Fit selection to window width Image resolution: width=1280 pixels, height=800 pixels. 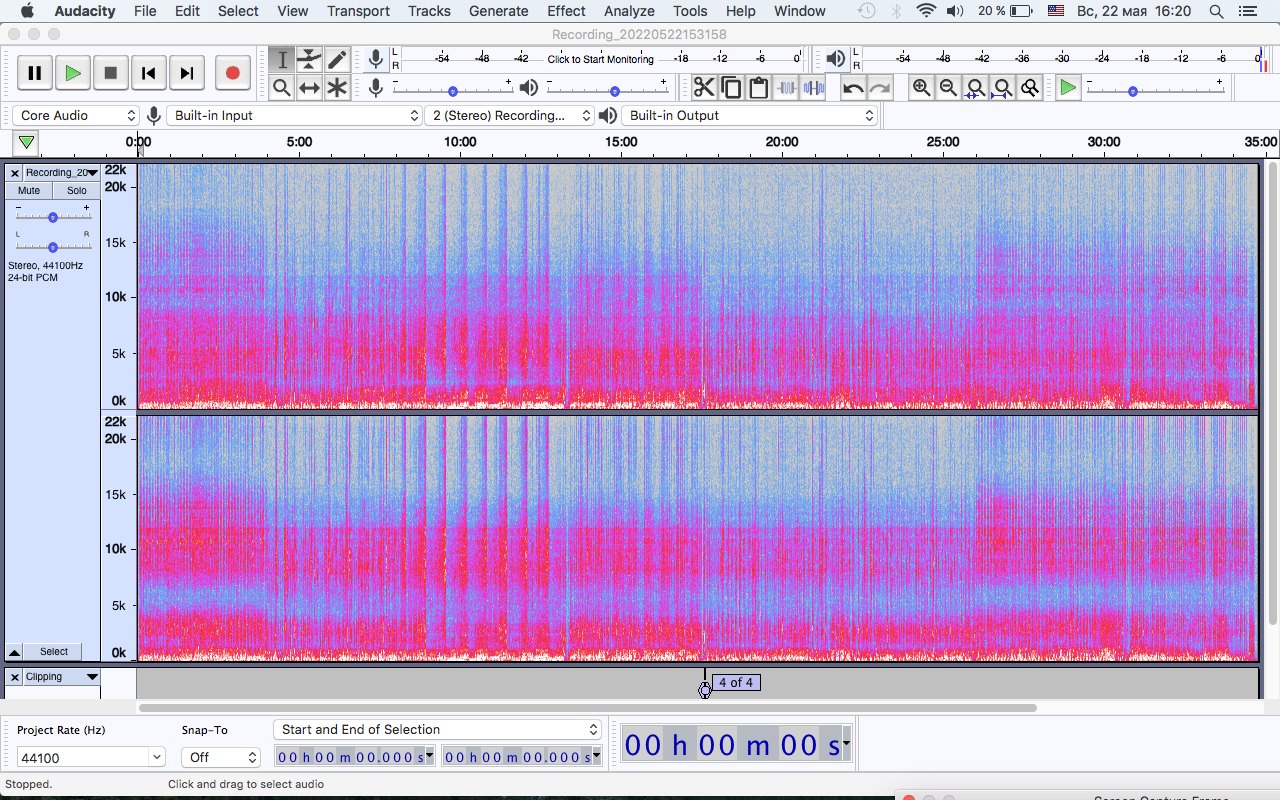point(975,88)
